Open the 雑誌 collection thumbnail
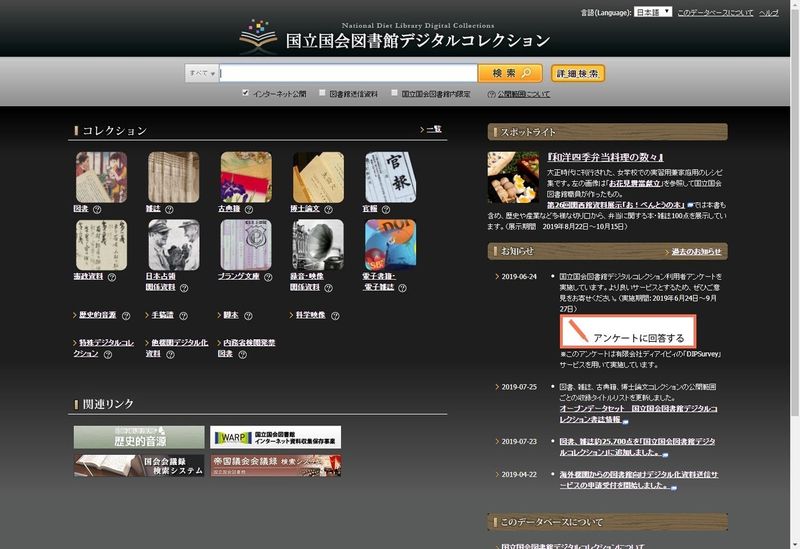Viewport: 800px width, 549px height. point(173,177)
